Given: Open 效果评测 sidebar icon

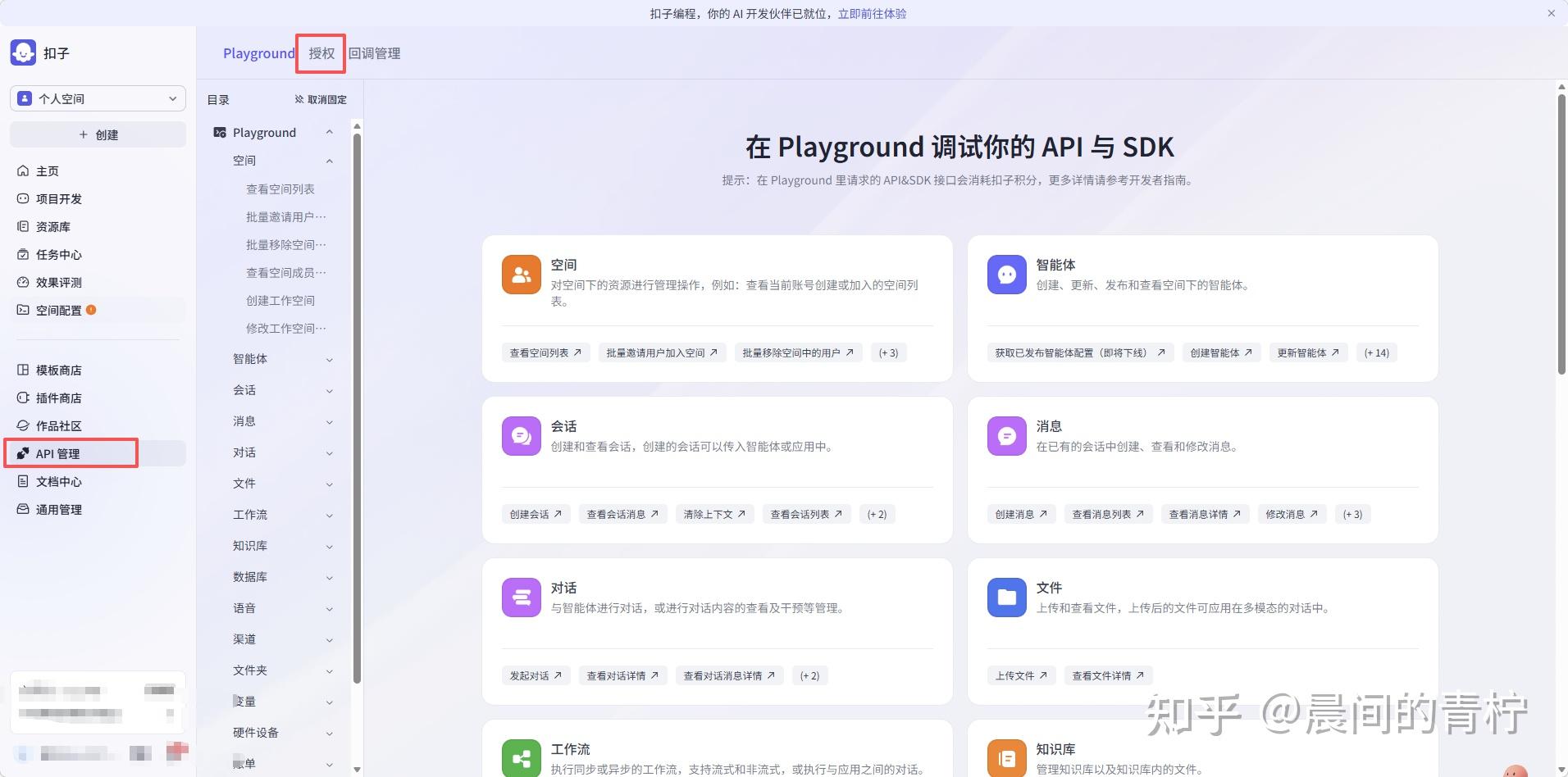Looking at the screenshot, I should point(23,283).
